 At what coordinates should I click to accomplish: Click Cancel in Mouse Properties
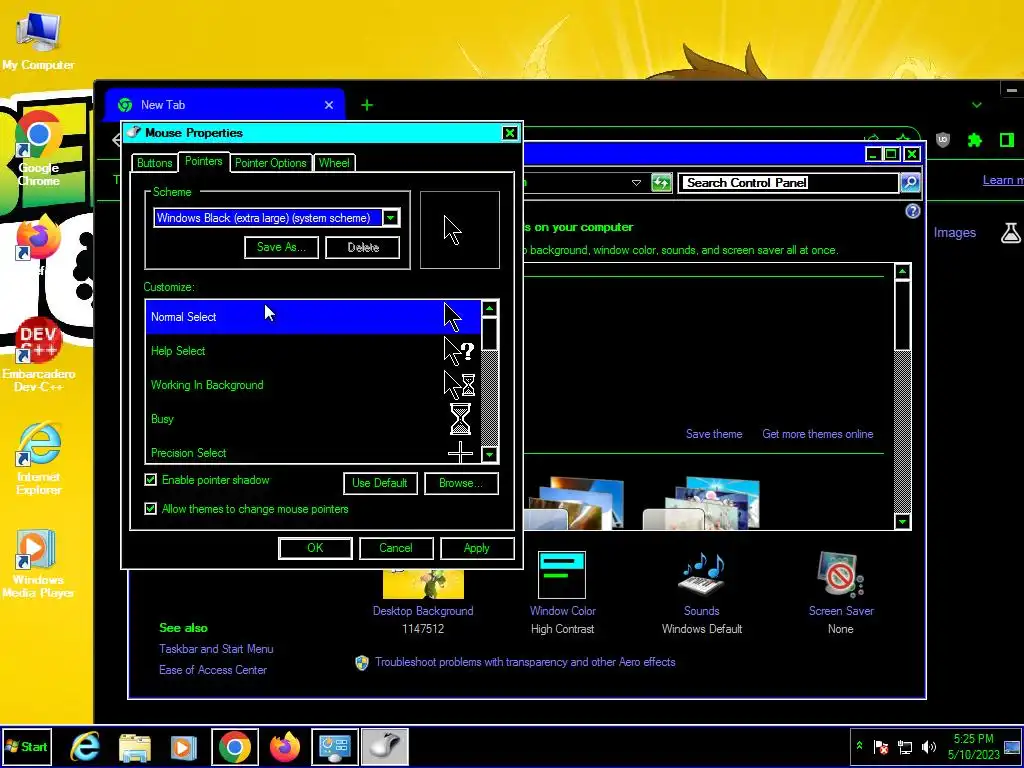[x=396, y=548]
